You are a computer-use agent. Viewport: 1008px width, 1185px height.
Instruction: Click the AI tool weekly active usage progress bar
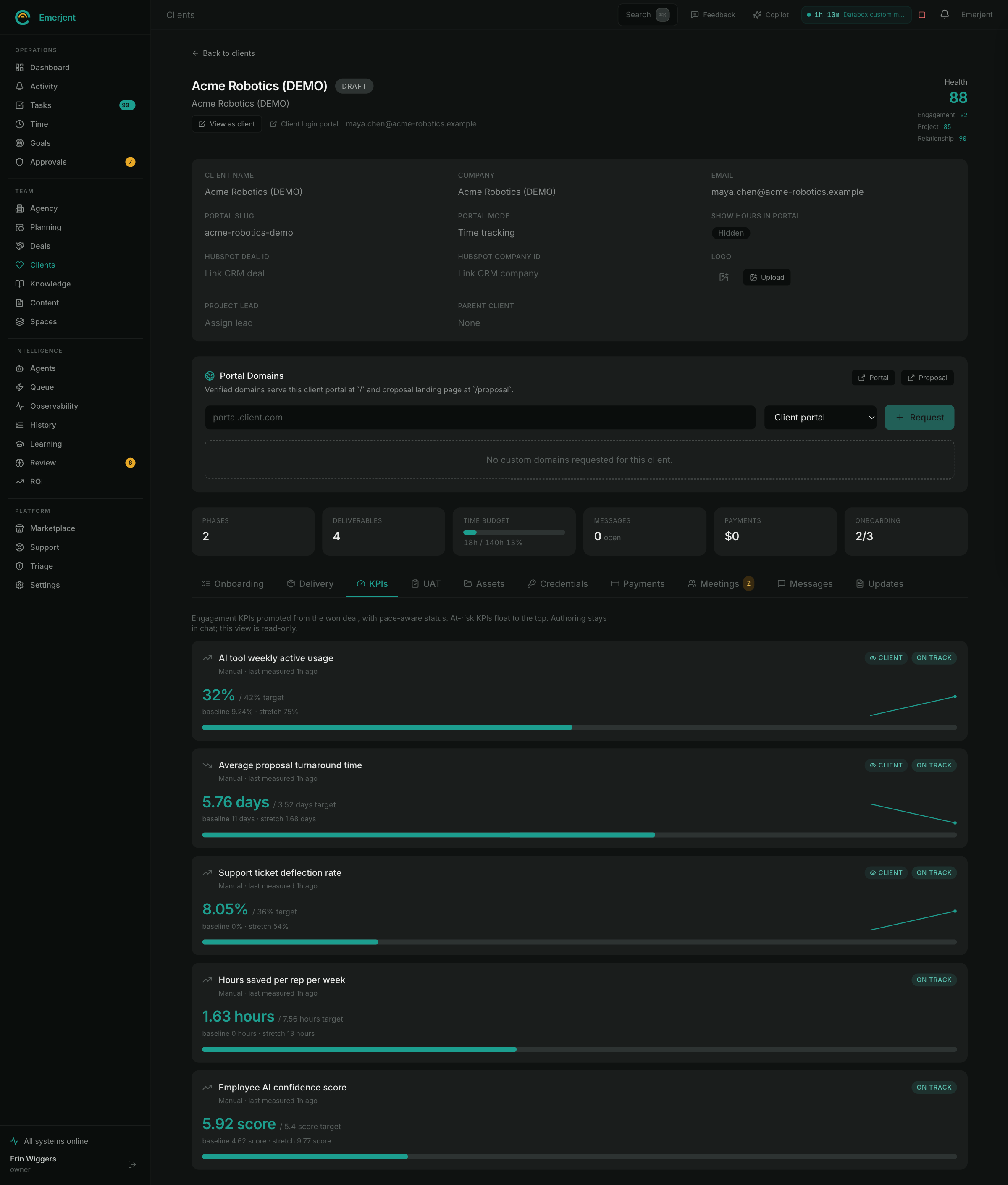(x=579, y=728)
